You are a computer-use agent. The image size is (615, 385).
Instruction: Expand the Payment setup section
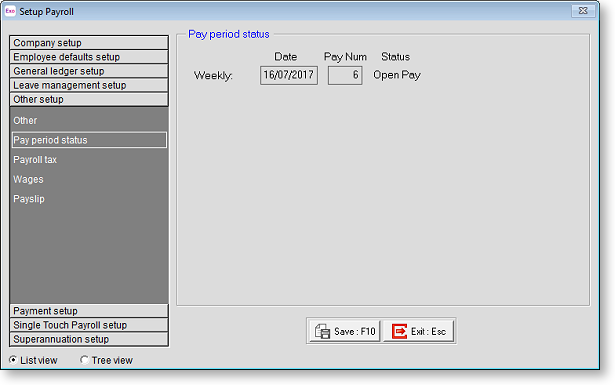(89, 311)
